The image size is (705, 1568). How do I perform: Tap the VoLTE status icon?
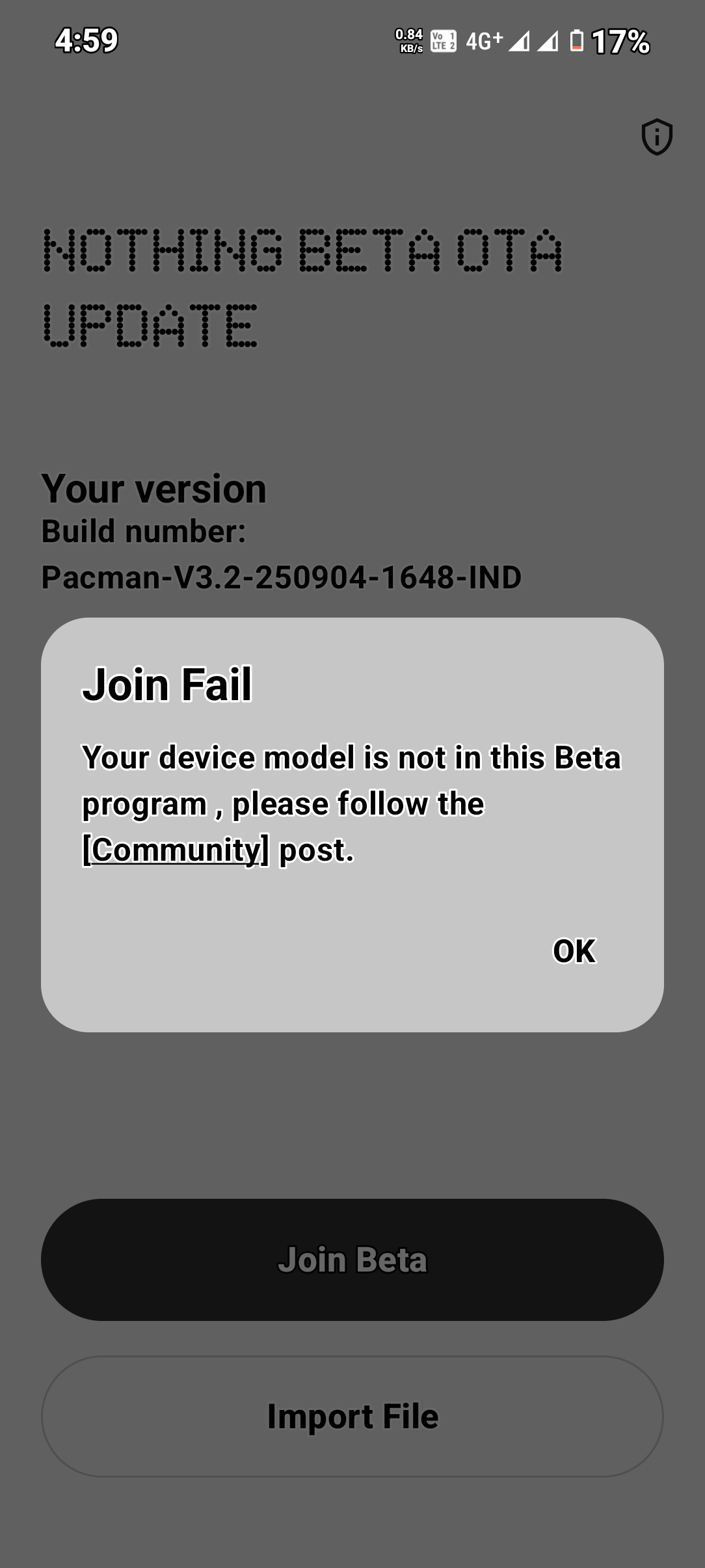pyautogui.click(x=444, y=42)
